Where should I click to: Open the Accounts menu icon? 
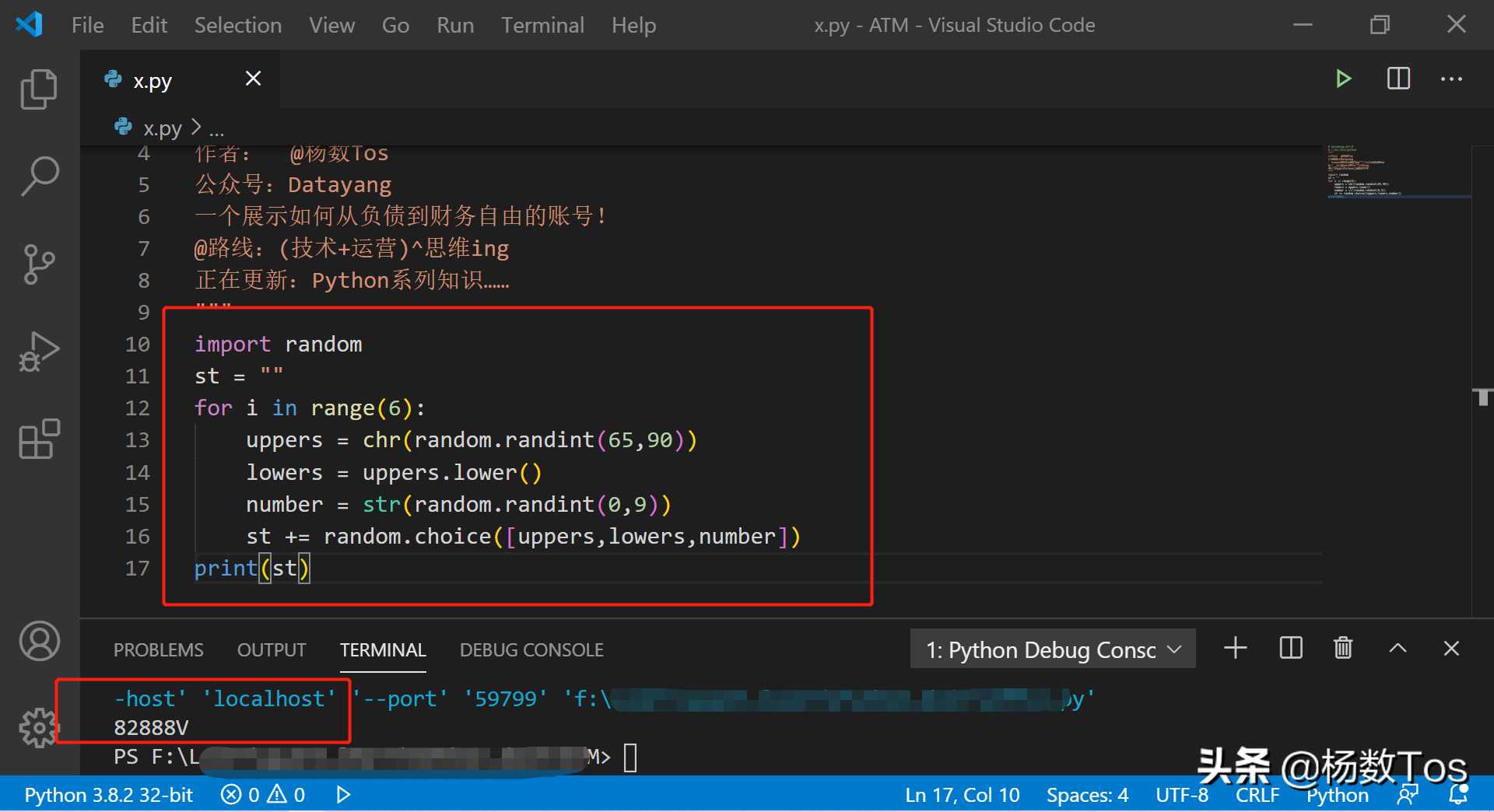tap(39, 642)
